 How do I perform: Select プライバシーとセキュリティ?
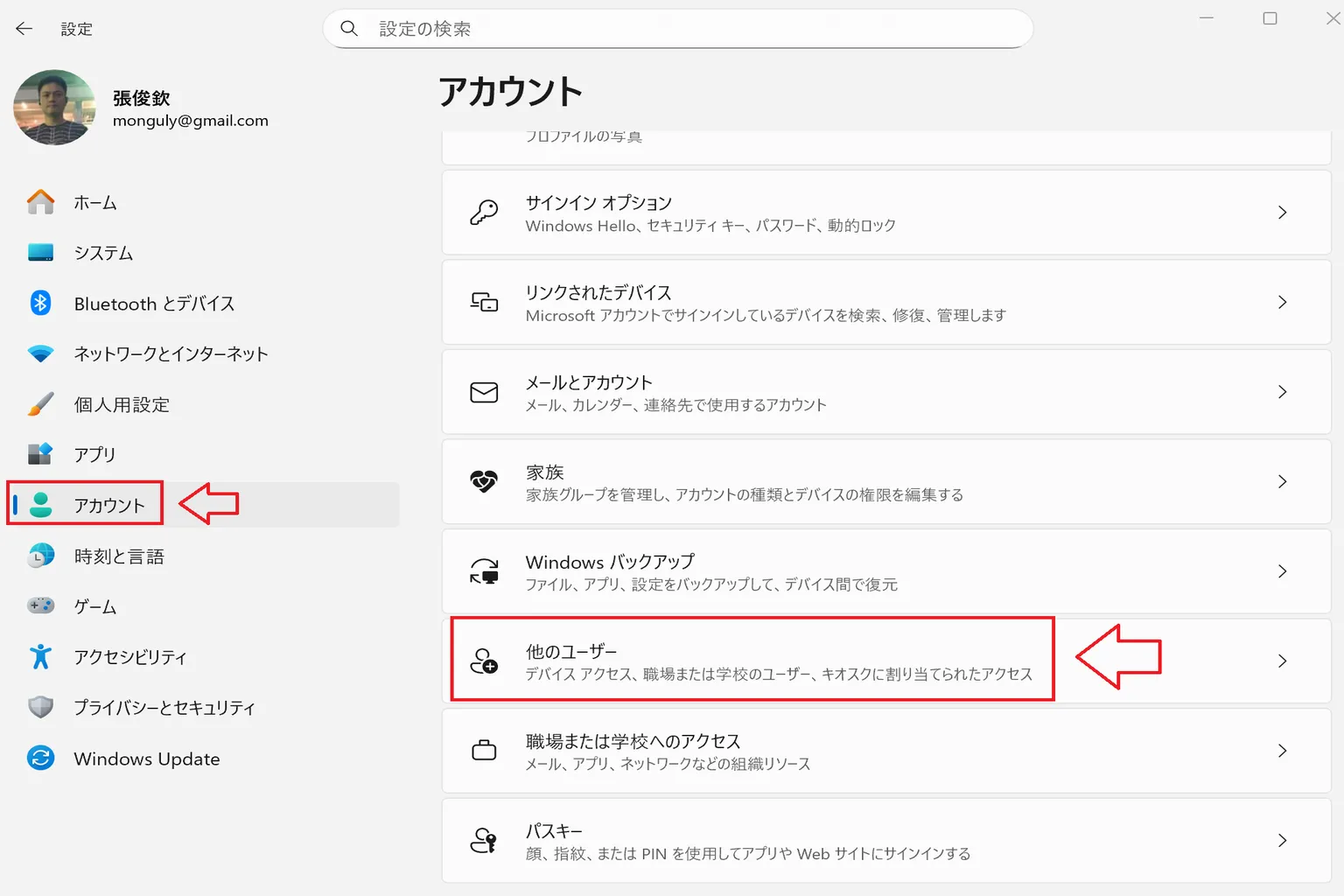(164, 707)
